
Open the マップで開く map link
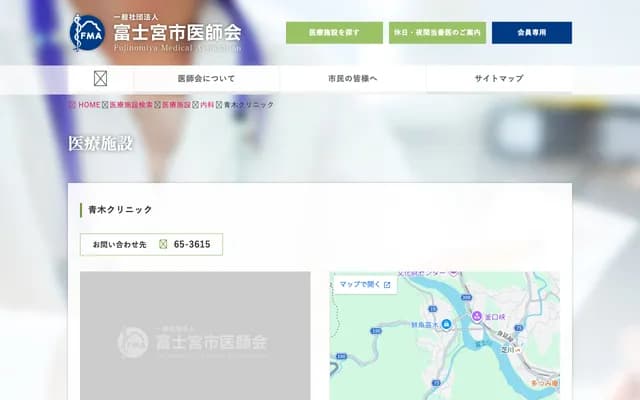point(365,284)
